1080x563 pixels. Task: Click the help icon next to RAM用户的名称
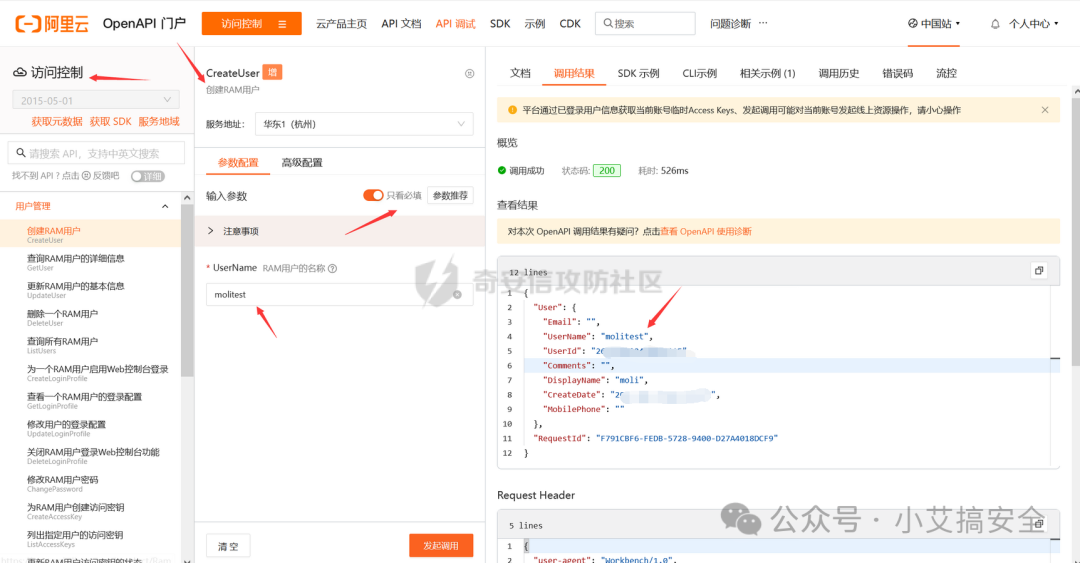point(333,268)
